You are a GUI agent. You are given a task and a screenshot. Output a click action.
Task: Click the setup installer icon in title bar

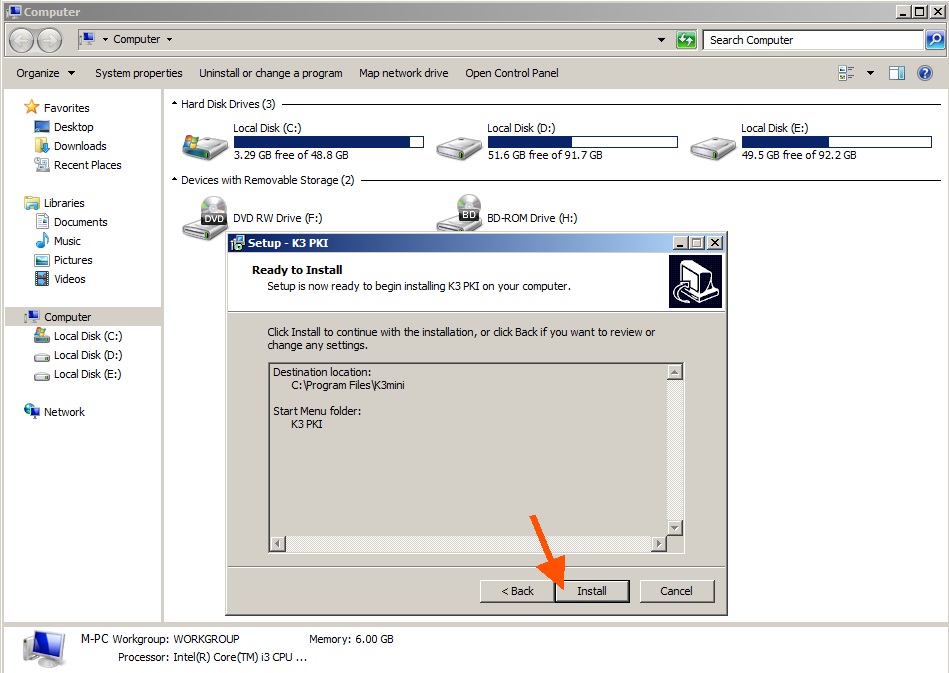[x=237, y=243]
